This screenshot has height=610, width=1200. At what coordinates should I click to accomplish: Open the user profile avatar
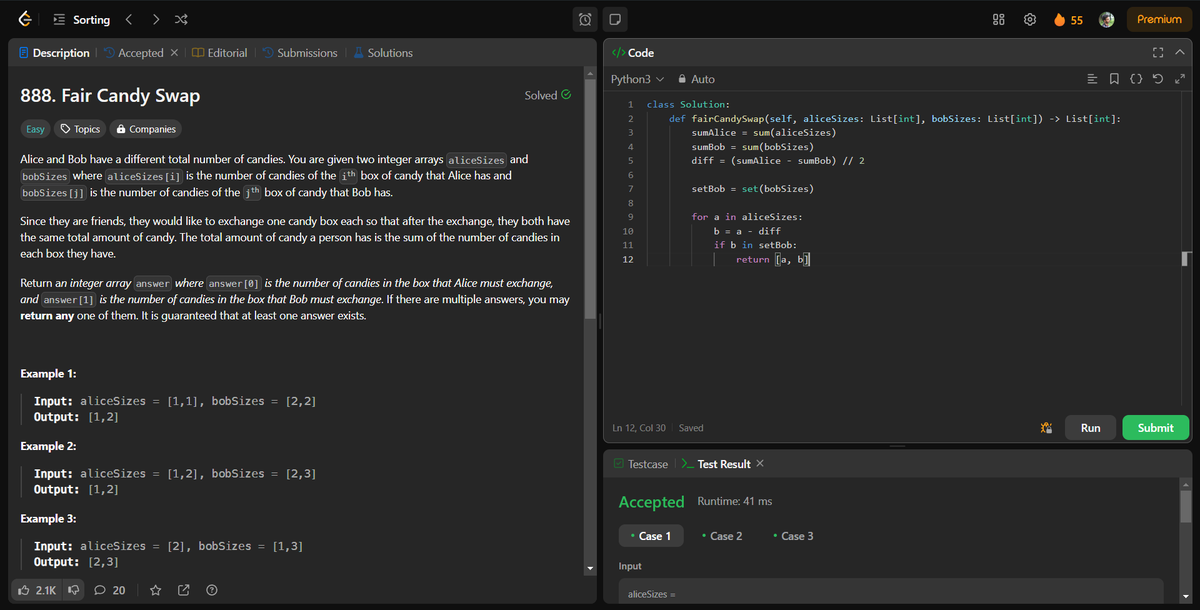coord(1107,19)
